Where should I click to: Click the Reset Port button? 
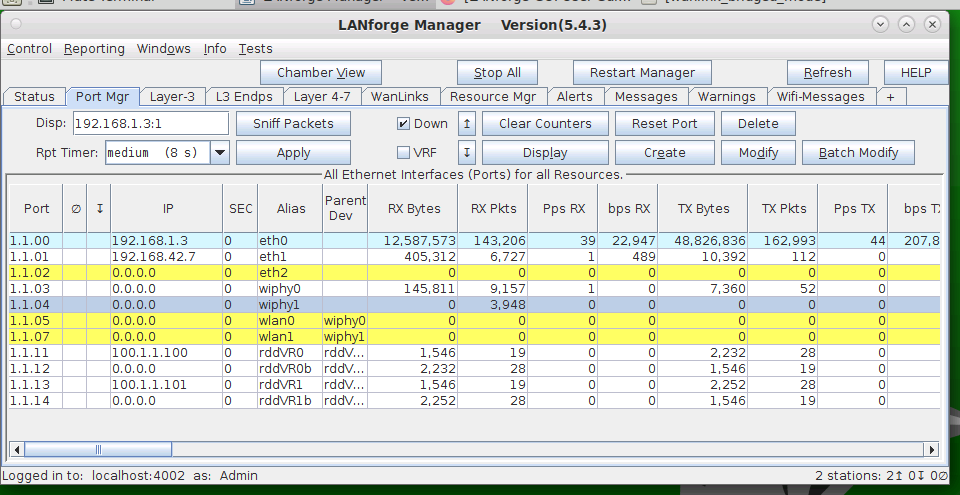664,124
